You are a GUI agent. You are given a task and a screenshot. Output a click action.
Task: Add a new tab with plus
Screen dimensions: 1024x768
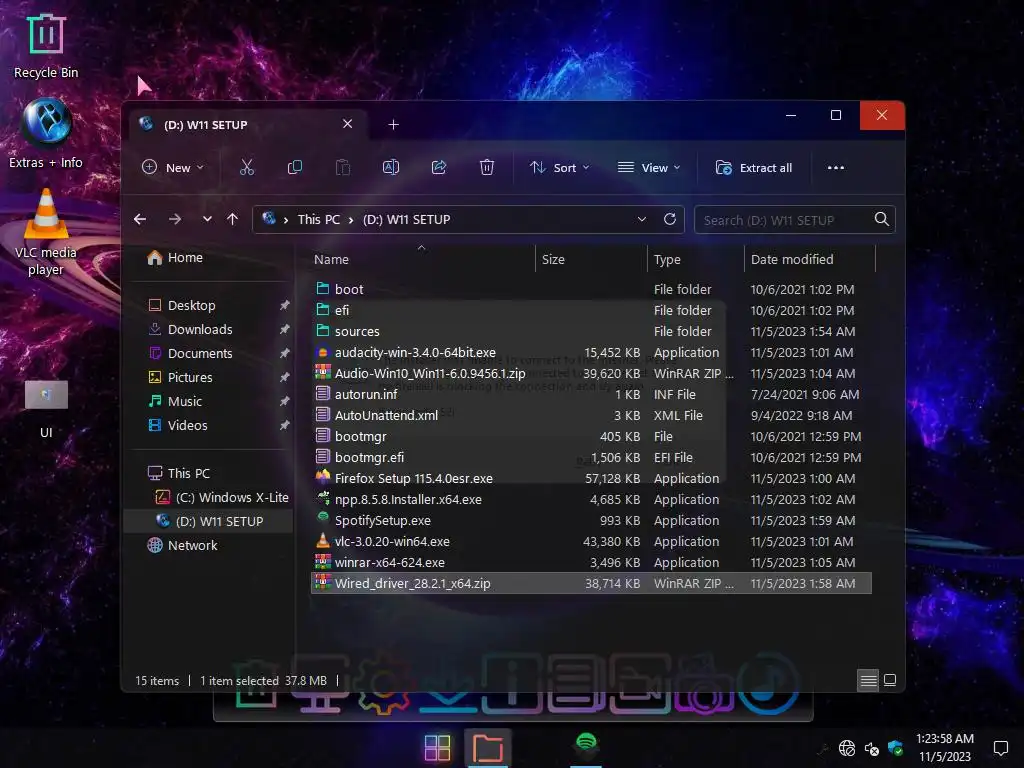click(x=393, y=124)
